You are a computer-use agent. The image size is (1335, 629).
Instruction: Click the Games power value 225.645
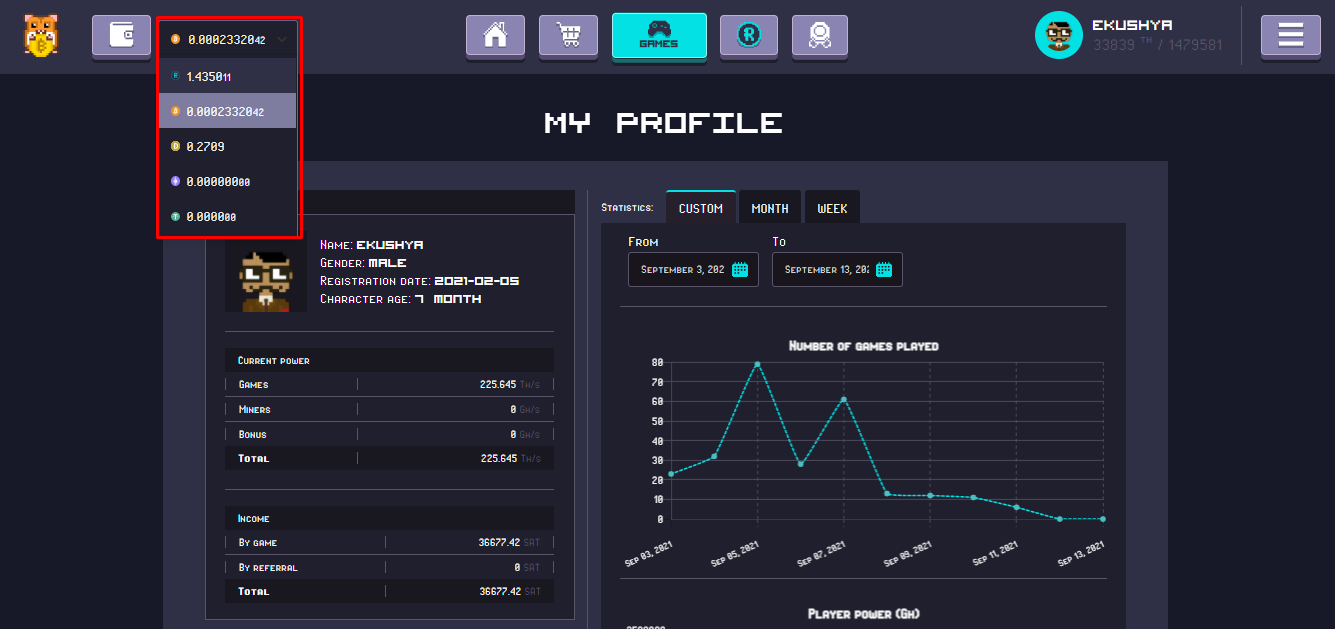point(498,384)
